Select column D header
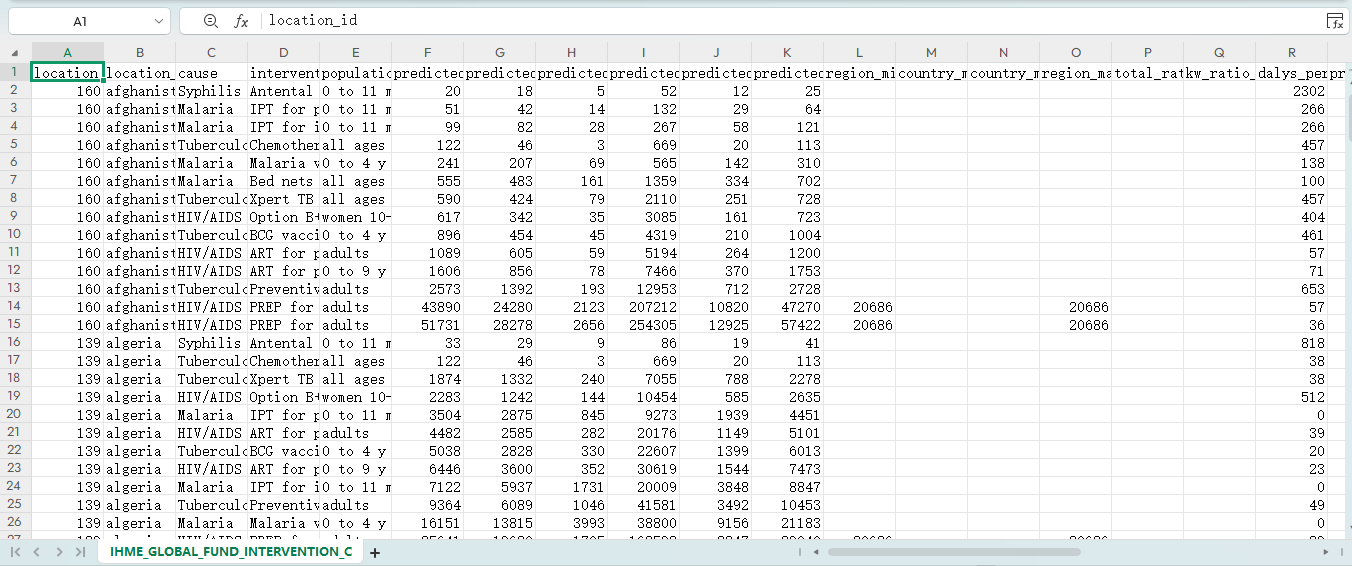The width and height of the screenshot is (1352, 566). pos(283,53)
